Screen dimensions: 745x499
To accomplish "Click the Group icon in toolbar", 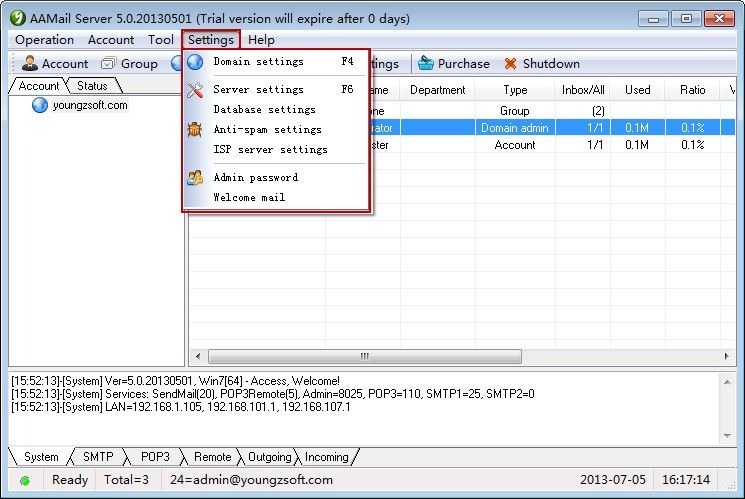I will [108, 63].
